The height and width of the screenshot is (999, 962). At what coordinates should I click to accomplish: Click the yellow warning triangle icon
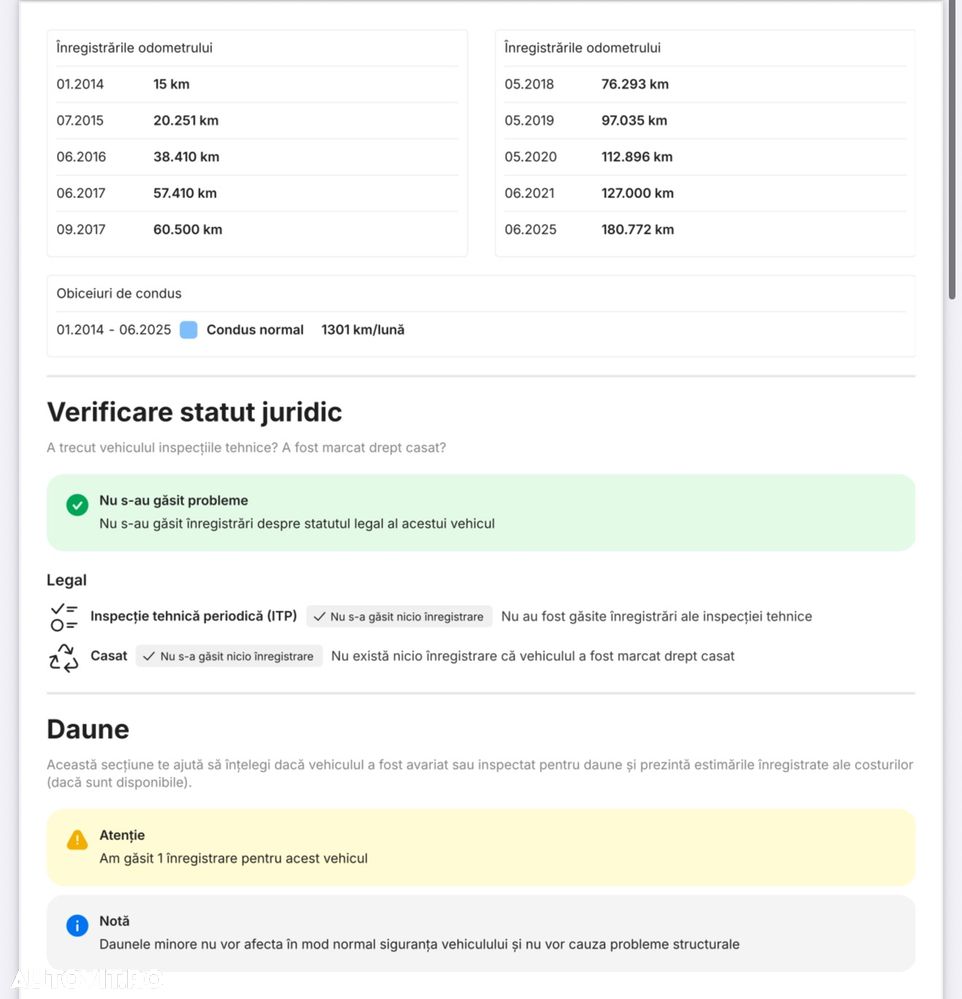click(x=77, y=840)
